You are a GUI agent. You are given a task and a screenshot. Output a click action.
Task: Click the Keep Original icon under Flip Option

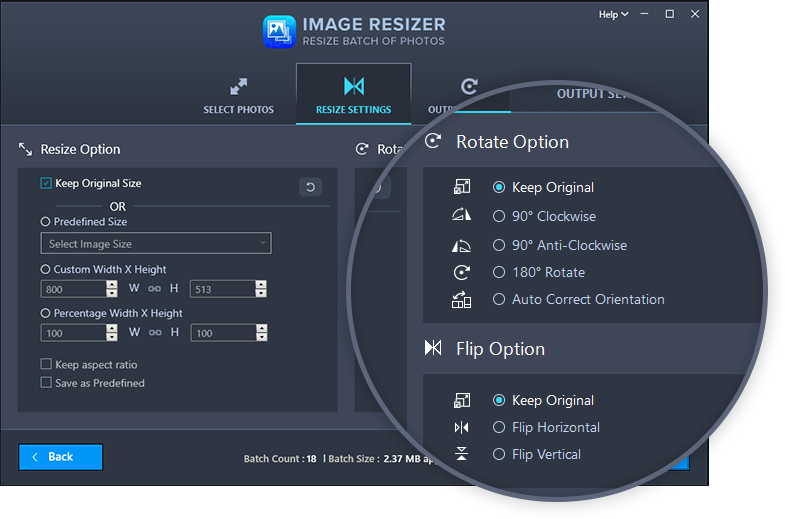point(462,400)
